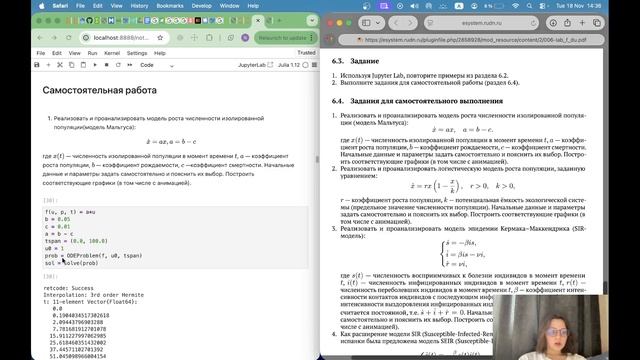This screenshot has height=360, width=640.
Task: Click the date Tue 18 Nov clock
Action: (578, 6)
